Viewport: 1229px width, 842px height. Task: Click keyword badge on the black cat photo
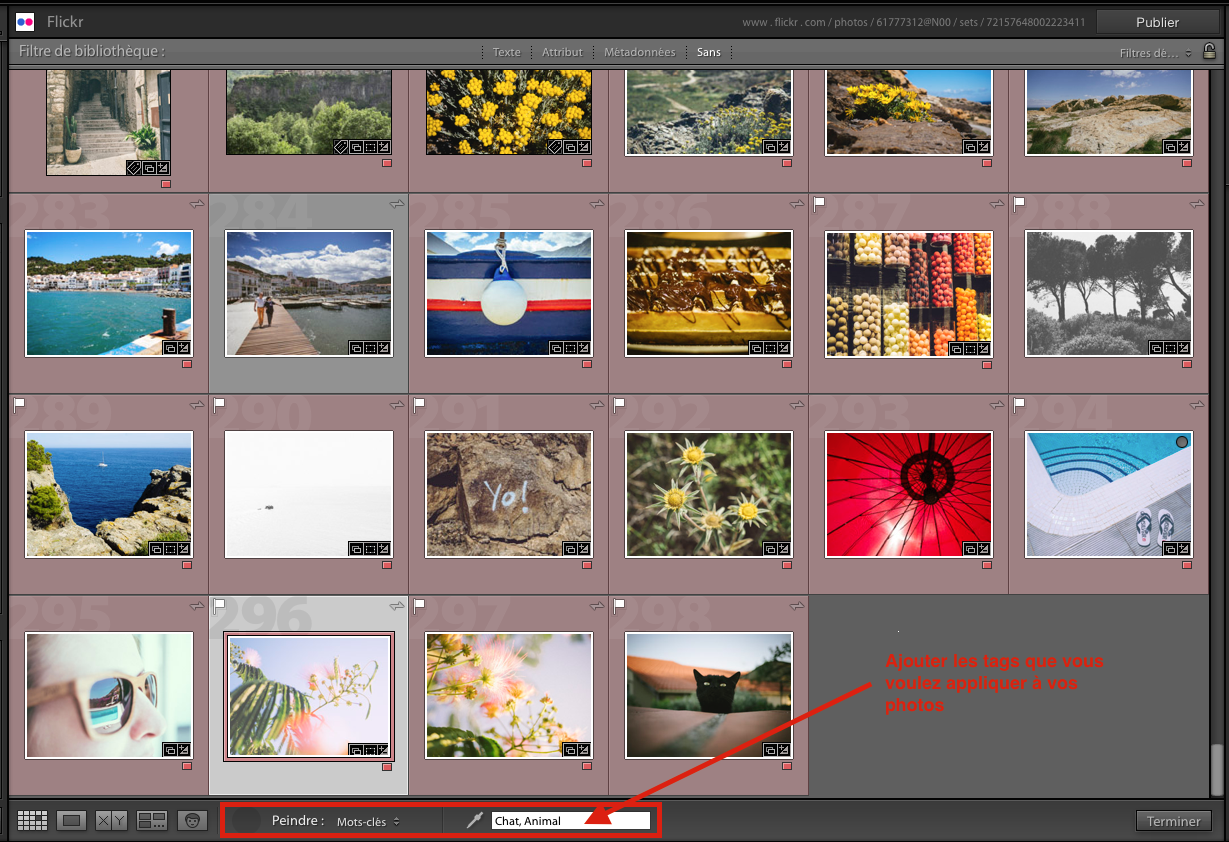tap(770, 750)
